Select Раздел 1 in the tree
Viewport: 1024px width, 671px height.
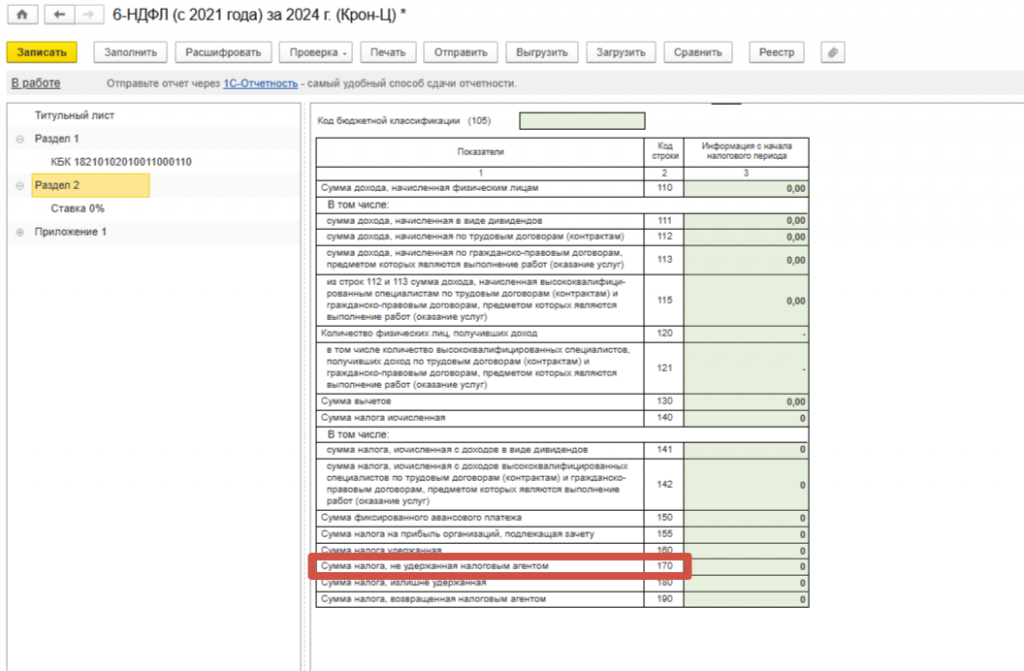tap(57, 139)
